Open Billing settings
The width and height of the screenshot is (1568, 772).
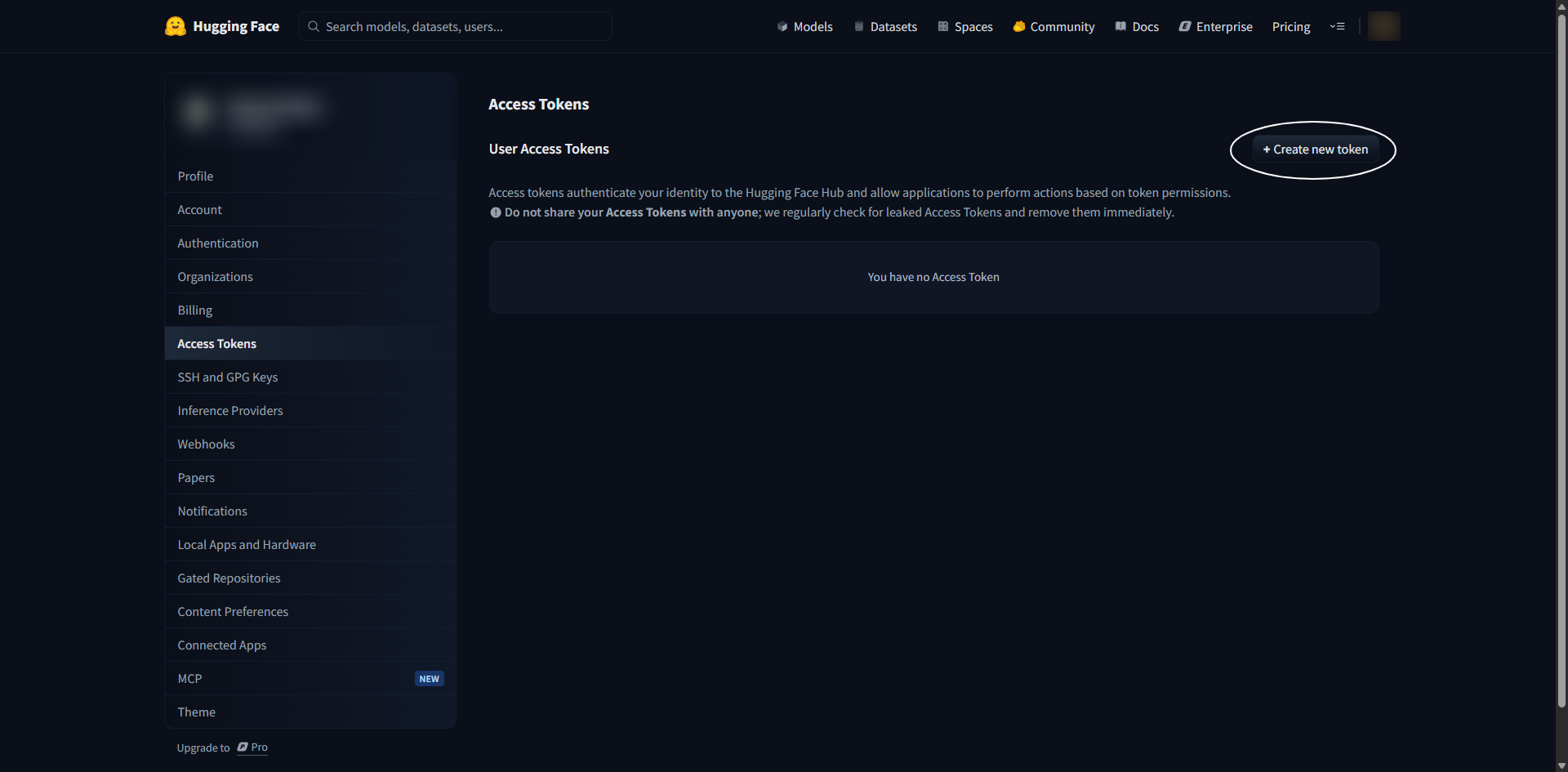[310, 310]
